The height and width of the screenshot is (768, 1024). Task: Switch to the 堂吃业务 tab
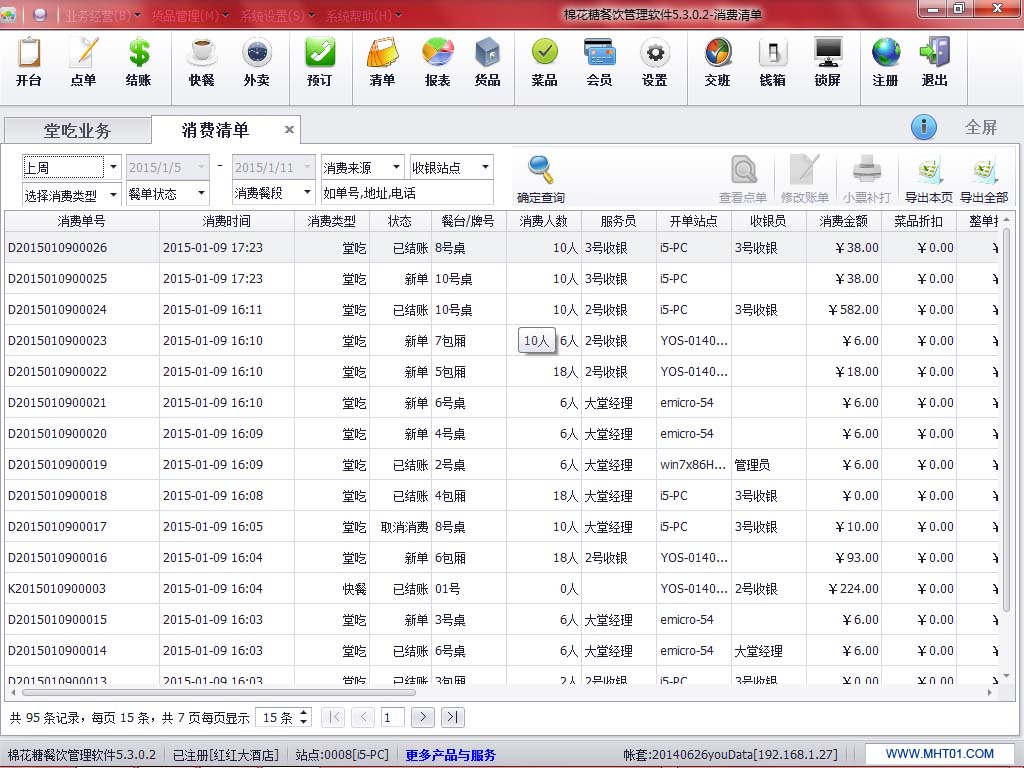(78, 131)
